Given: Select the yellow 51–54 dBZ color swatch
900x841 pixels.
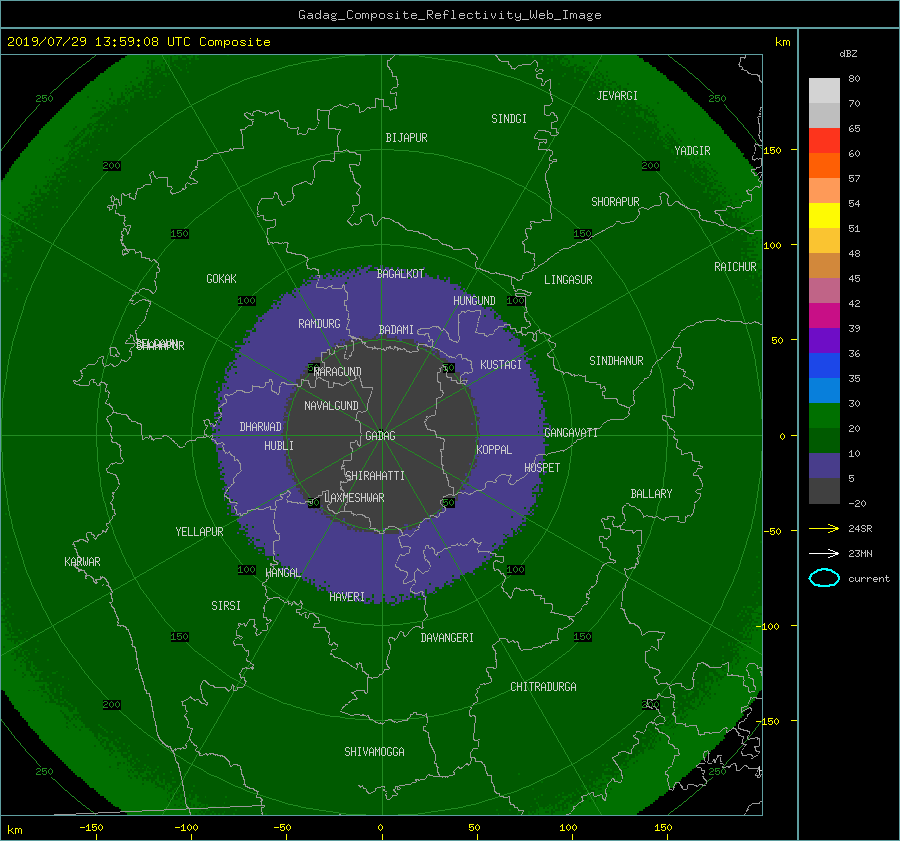Looking at the screenshot, I should (824, 216).
